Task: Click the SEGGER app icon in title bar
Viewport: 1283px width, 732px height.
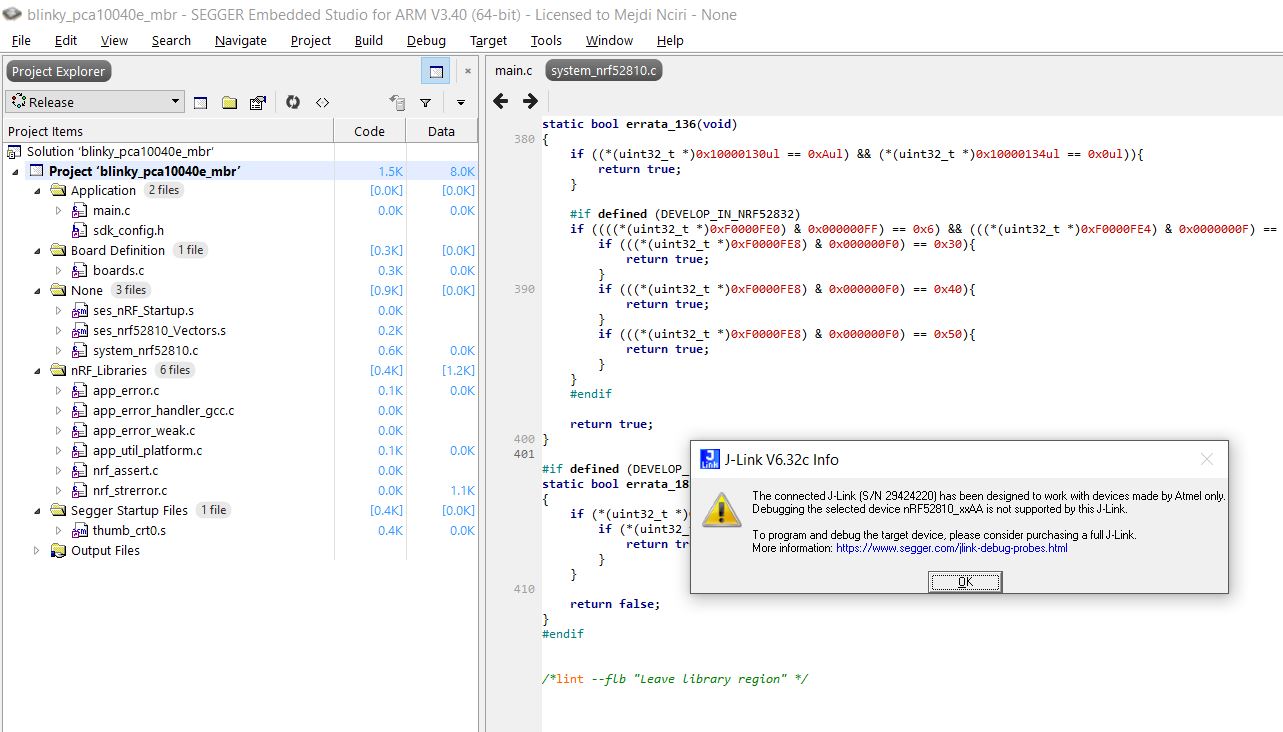Action: coord(12,14)
